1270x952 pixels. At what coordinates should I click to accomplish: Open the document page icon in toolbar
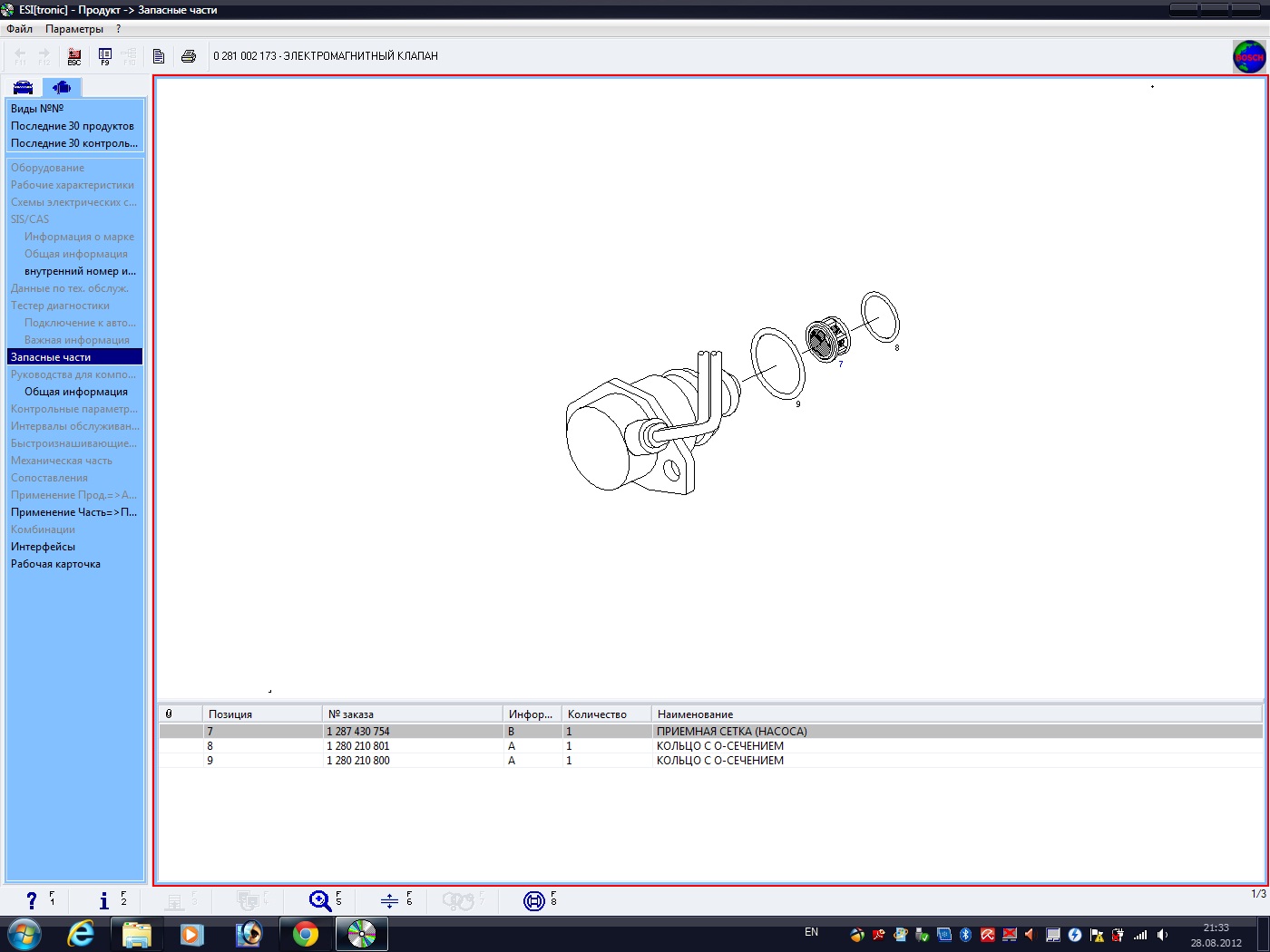pyautogui.click(x=159, y=56)
